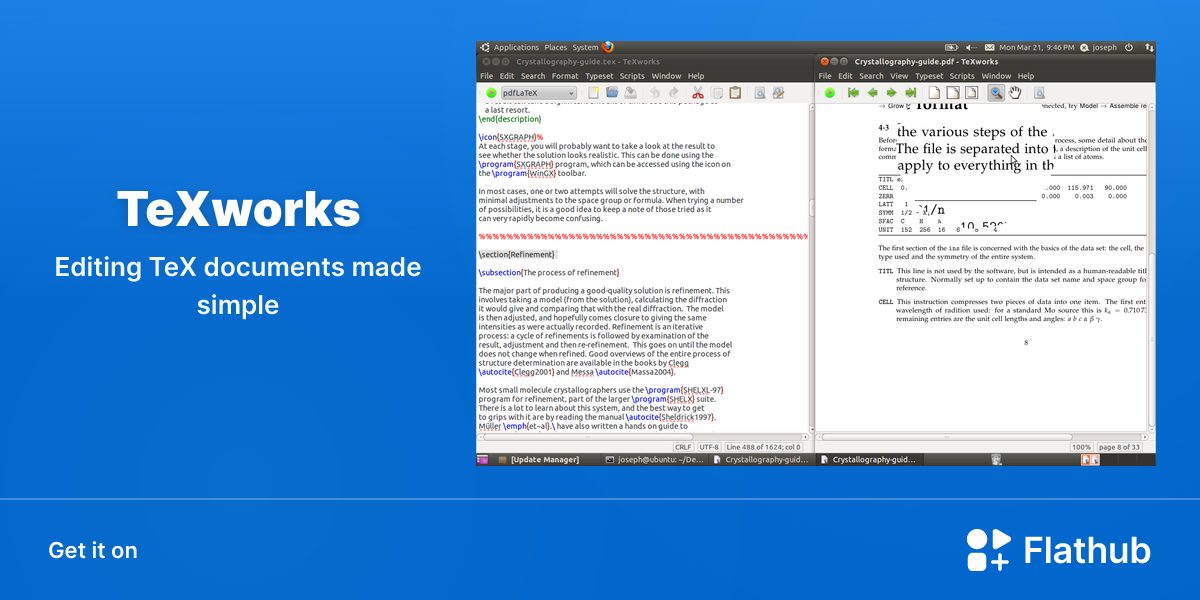Screen dimensions: 1200x600
Task: Create a new document in editor toolbar
Action: (x=594, y=93)
